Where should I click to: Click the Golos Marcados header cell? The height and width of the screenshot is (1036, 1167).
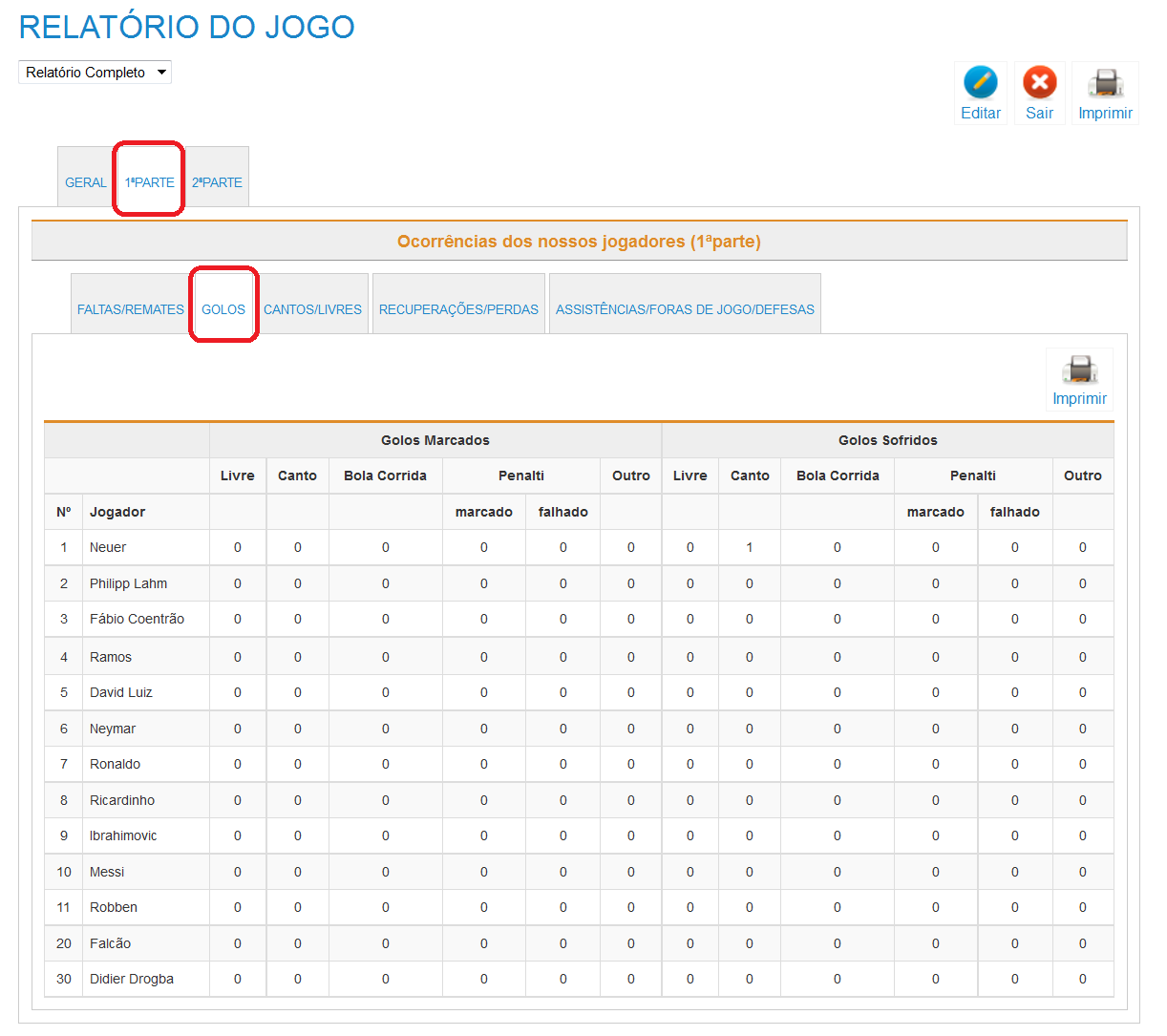[x=435, y=440]
